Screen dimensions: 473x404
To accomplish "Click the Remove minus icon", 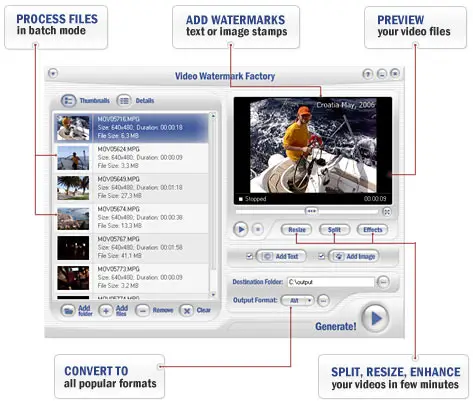I will tap(143, 311).
